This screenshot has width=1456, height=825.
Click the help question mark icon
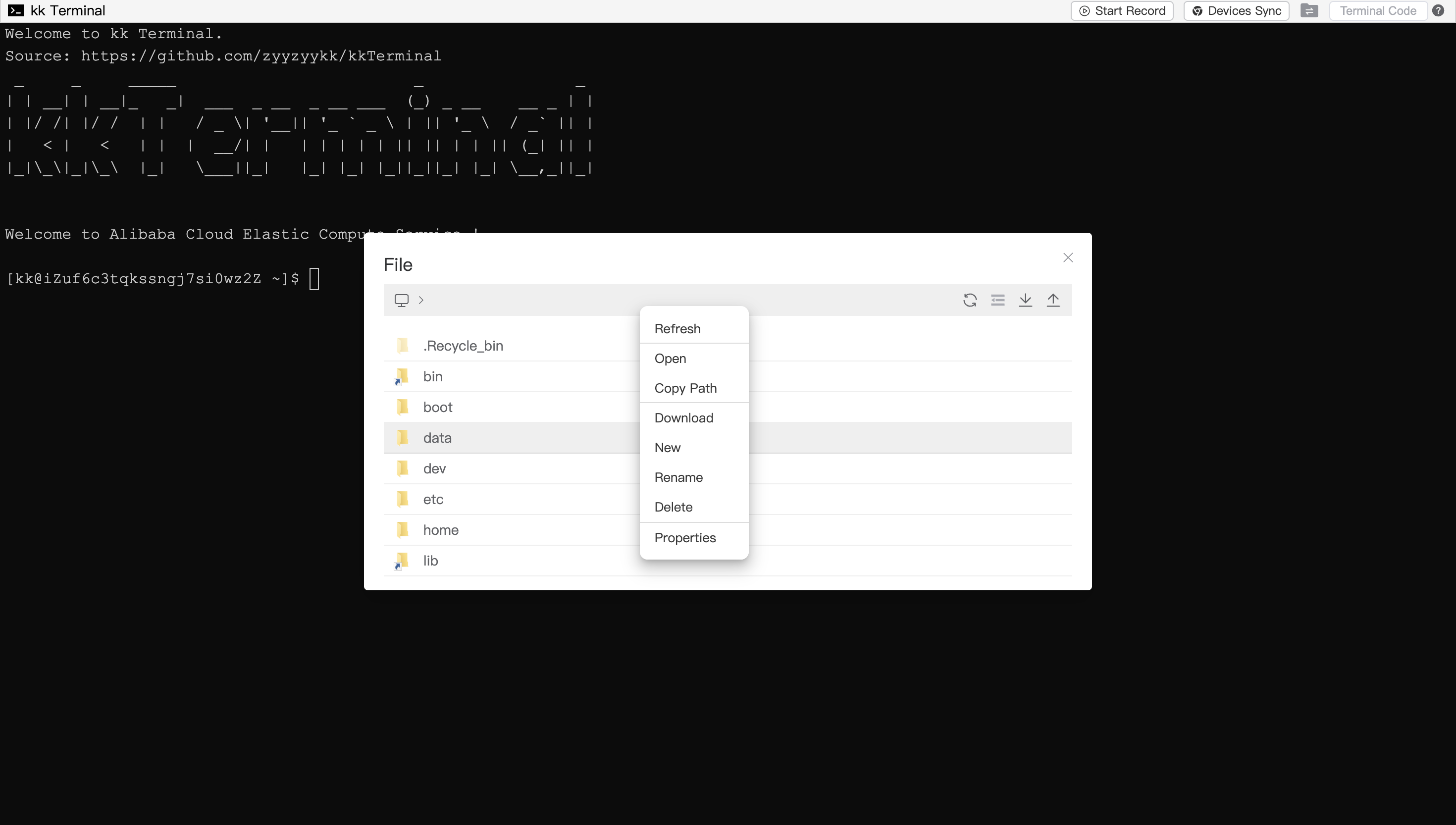pyautogui.click(x=1439, y=11)
